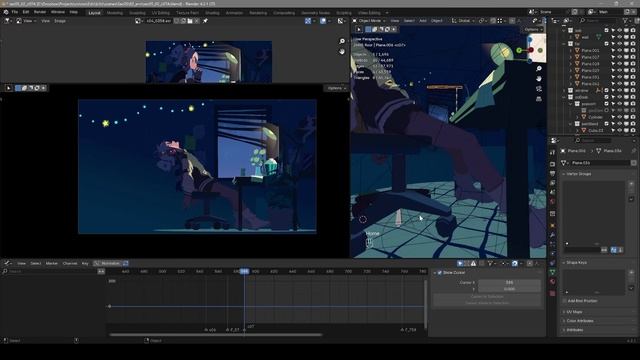Screen dimensions: 640x360
Task: Switch to the UV Editing workspace tab
Action: 161,13
